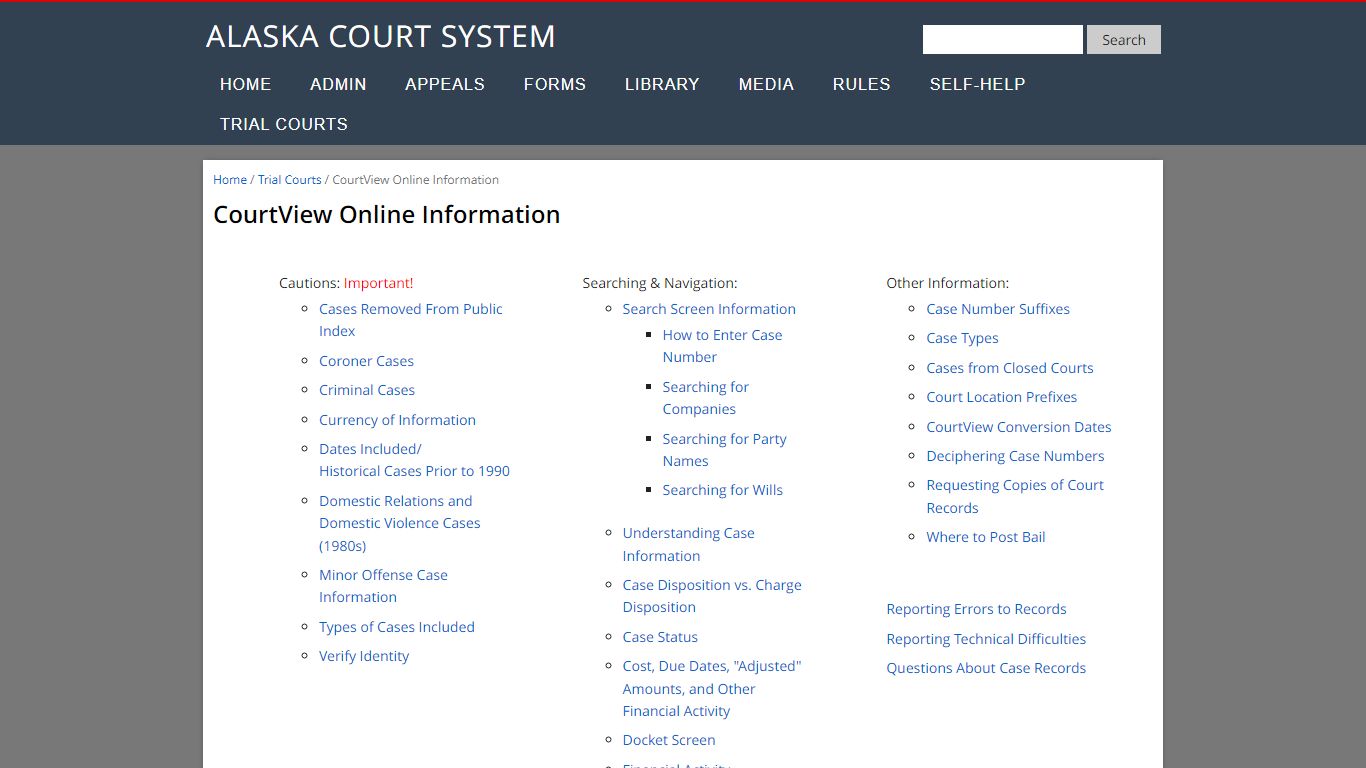The width and height of the screenshot is (1366, 768).
Task: Open Cost, Due Dates, Adjusted Amounts link
Action: point(712,688)
